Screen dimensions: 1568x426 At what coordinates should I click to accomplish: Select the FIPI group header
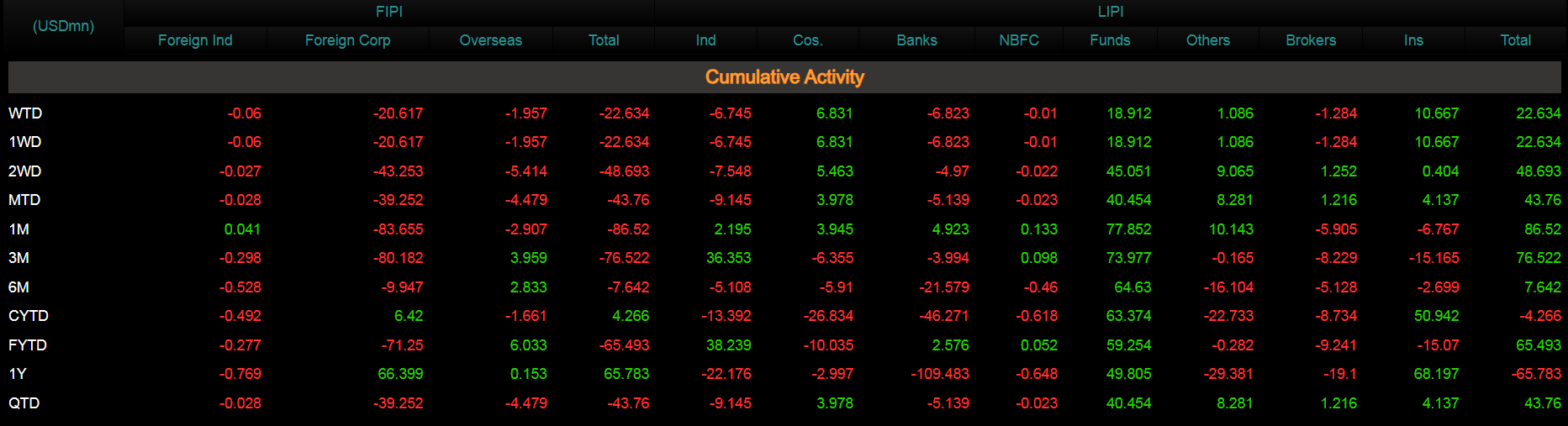click(x=389, y=12)
